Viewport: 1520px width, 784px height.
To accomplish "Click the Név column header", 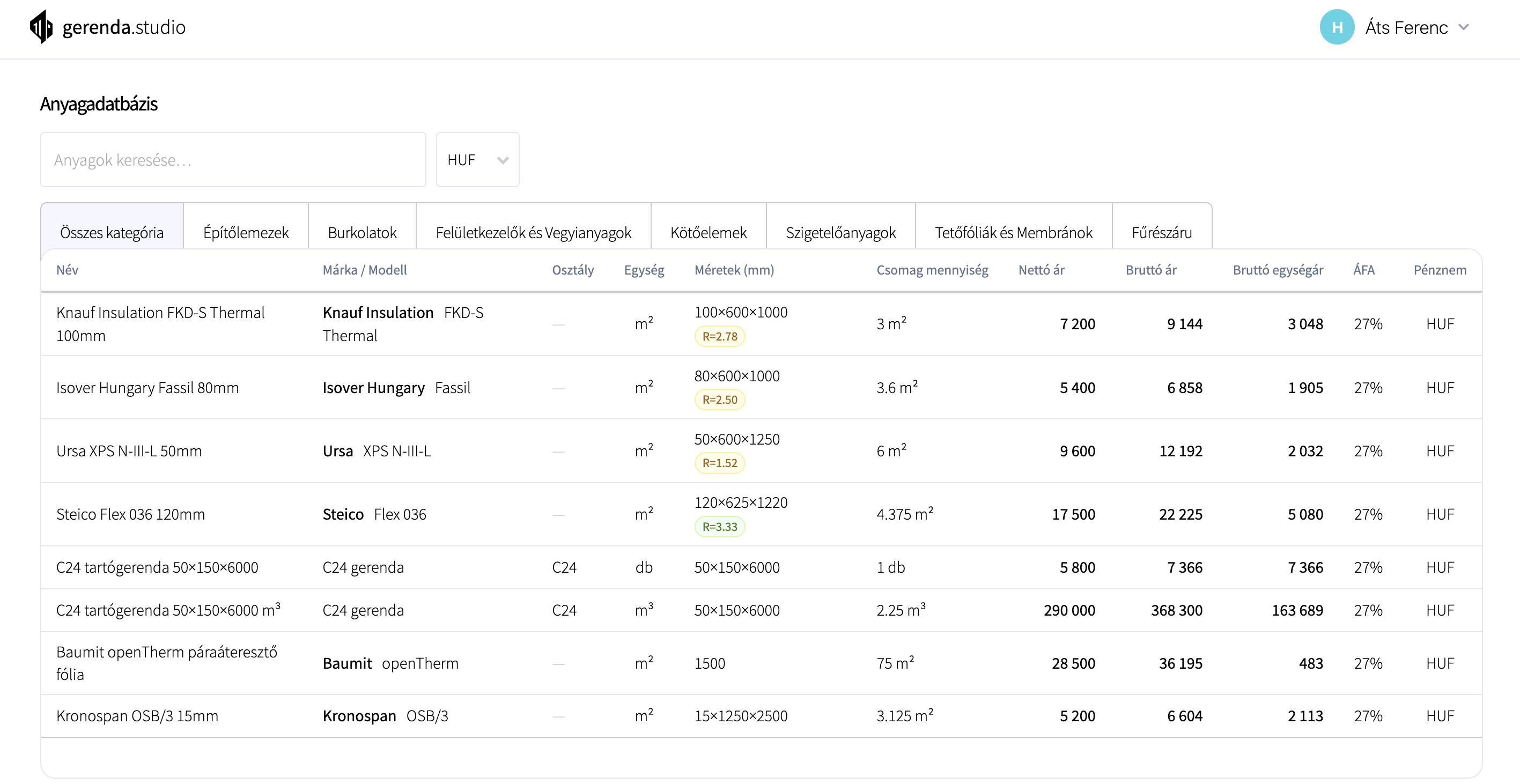I will pos(67,270).
